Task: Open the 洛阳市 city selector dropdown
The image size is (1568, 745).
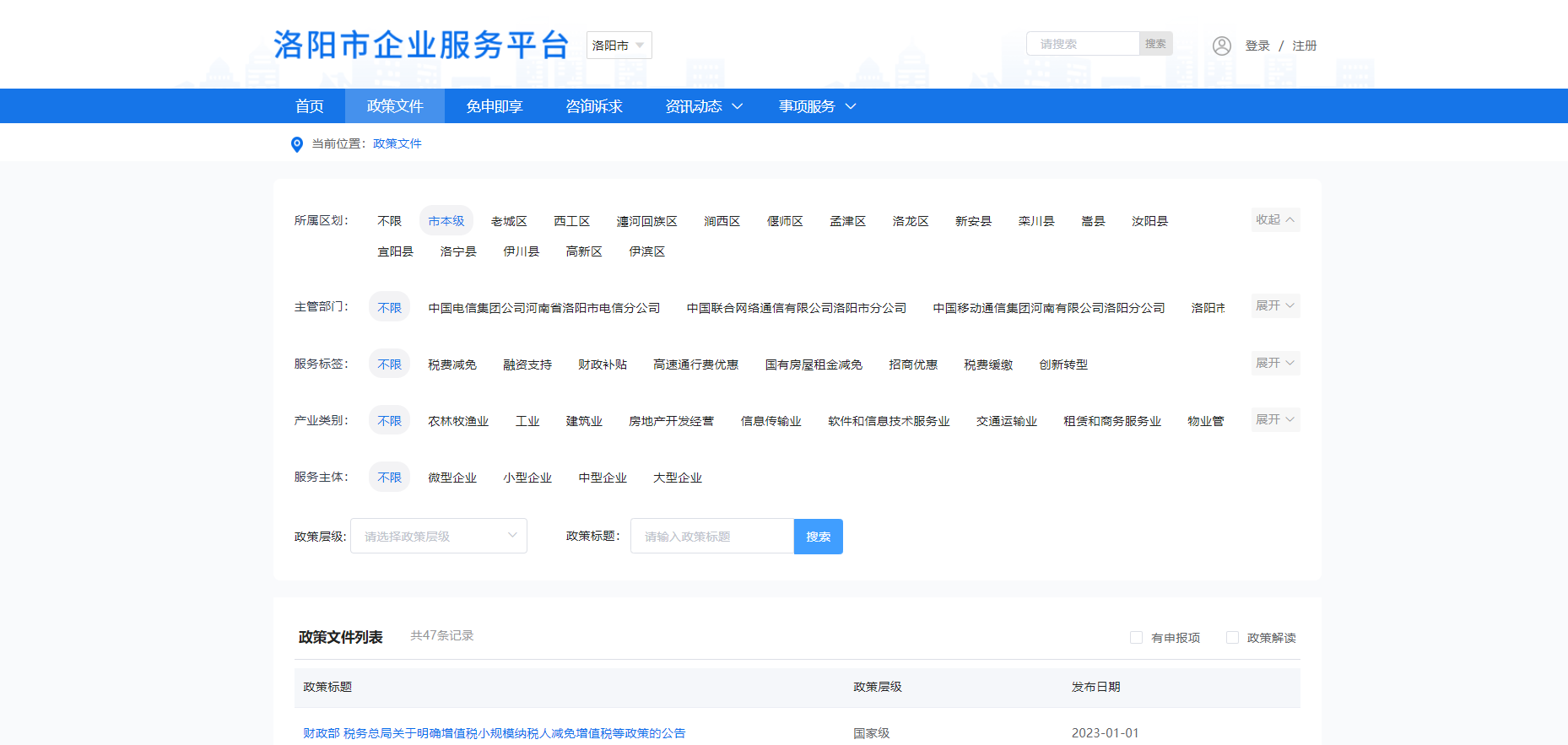Action: pos(619,45)
